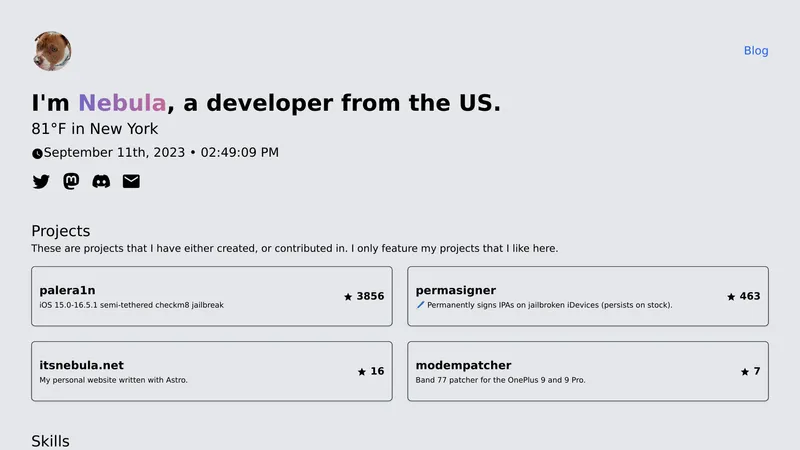Click the star icon on modempatcher card

tap(745, 372)
